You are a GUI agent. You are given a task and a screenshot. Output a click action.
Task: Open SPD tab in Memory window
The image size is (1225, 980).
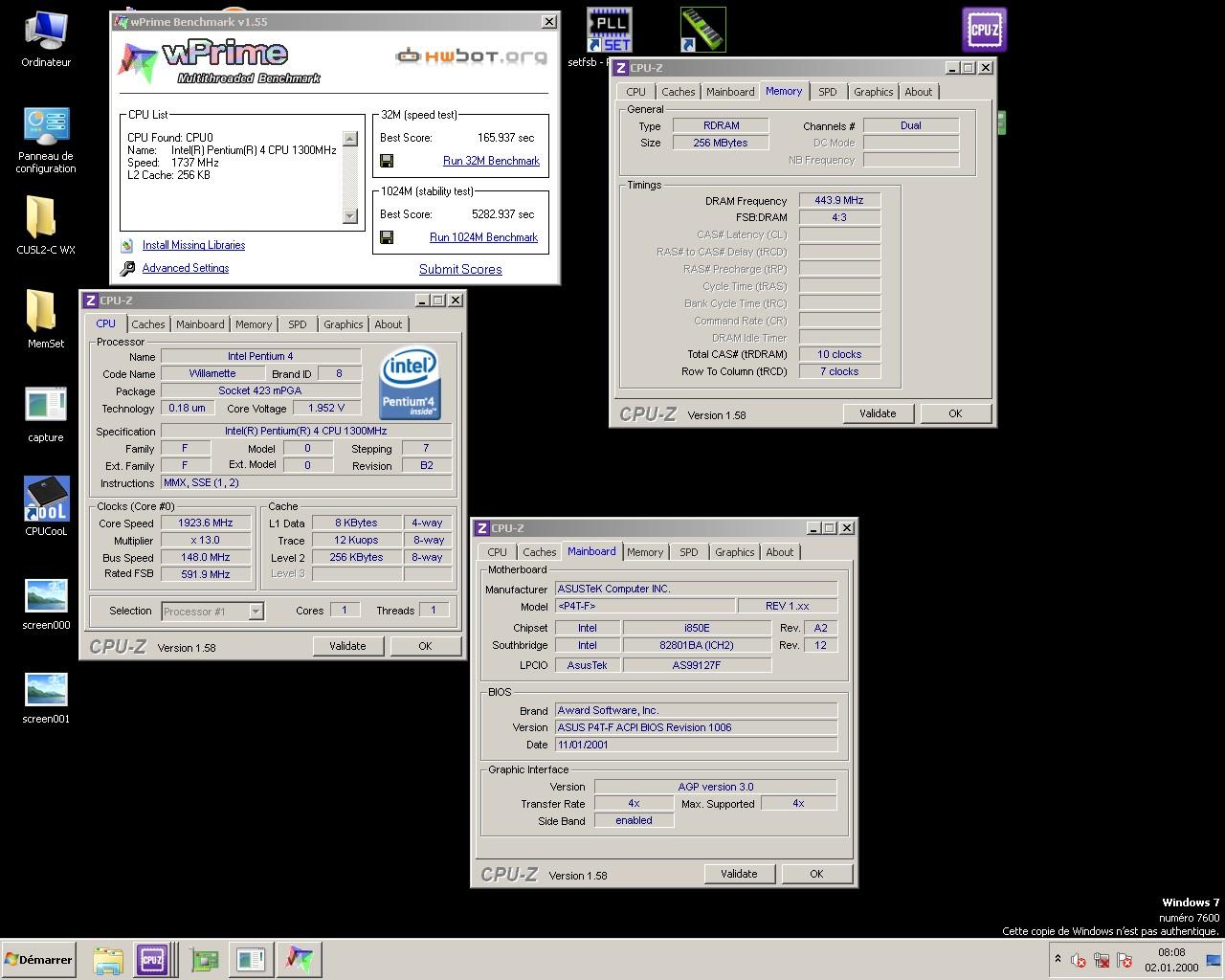(828, 92)
